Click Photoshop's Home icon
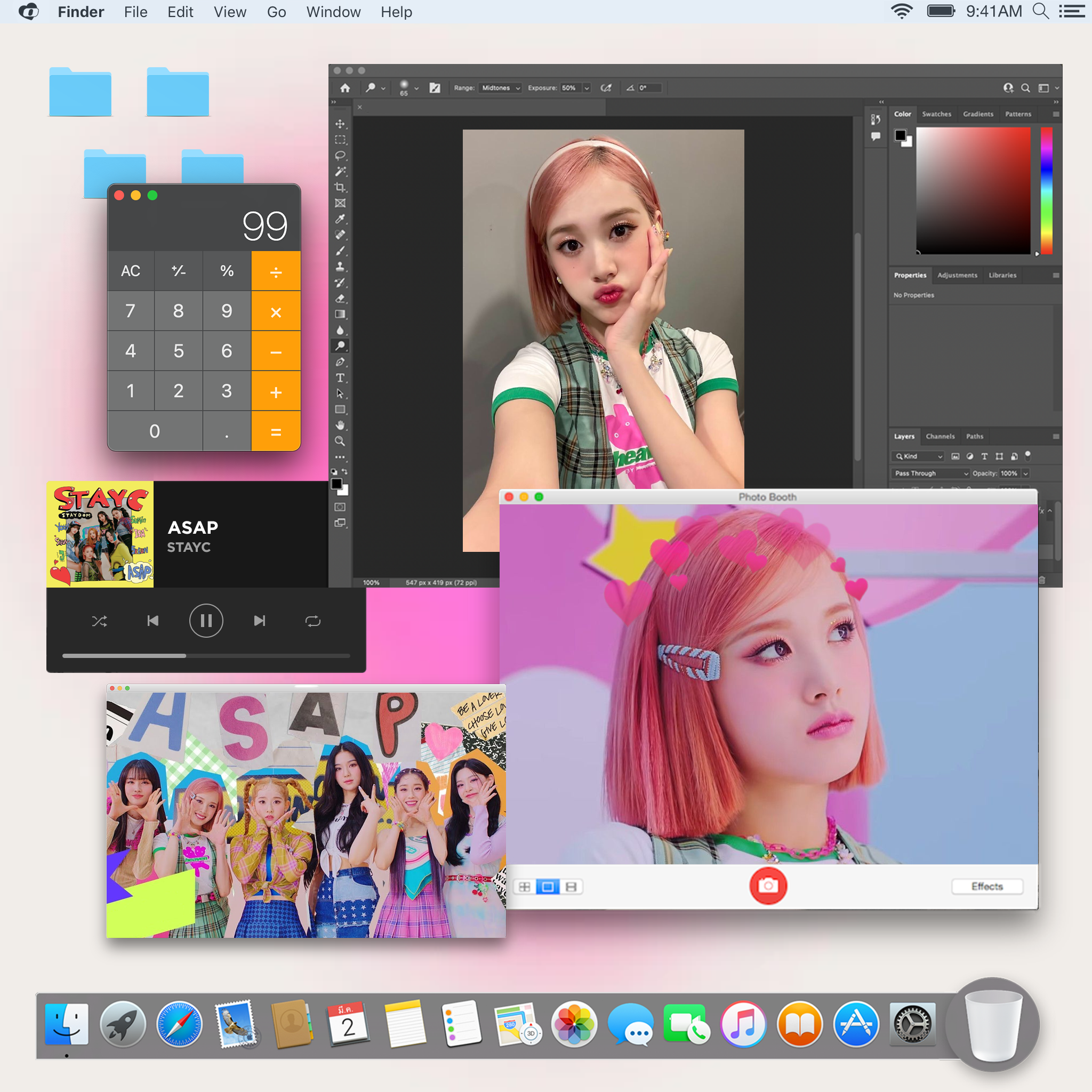This screenshot has width=1092, height=1092. coord(345,88)
